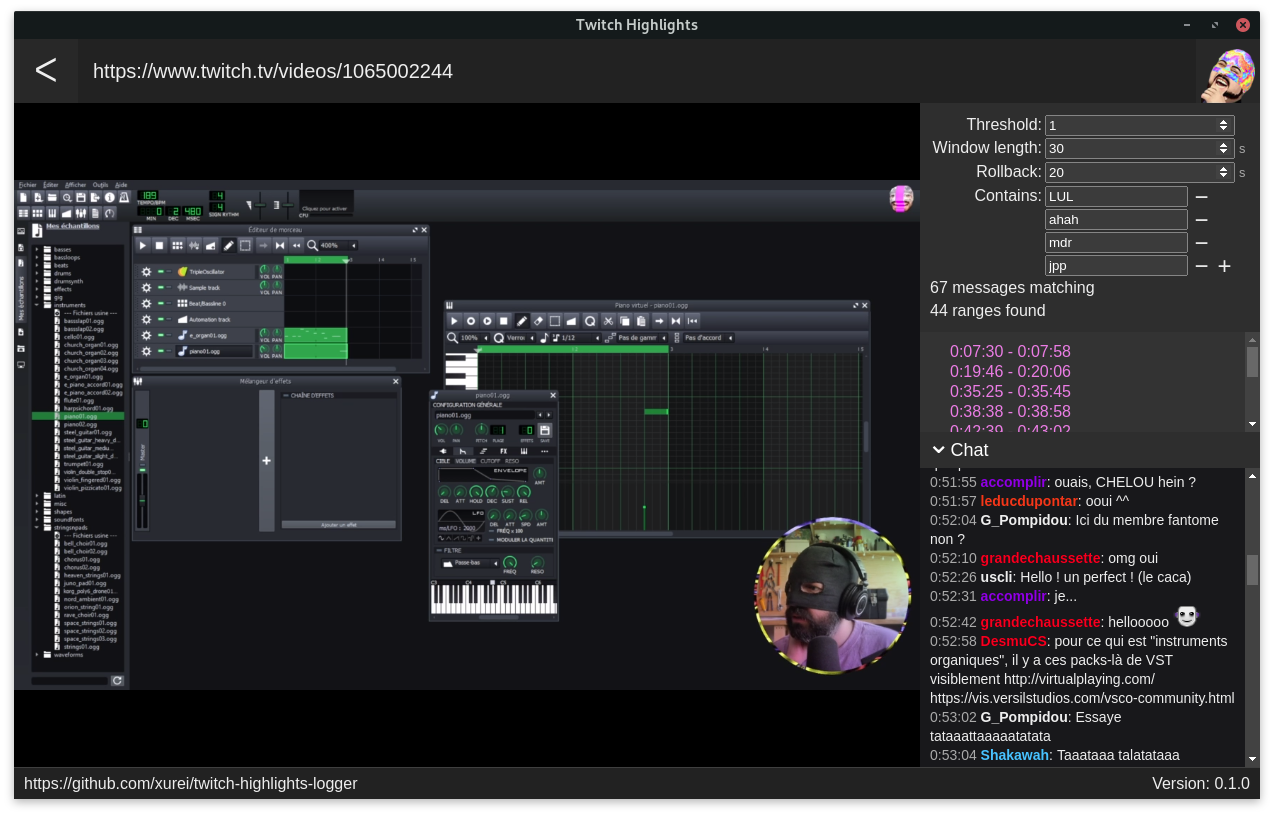The image size is (1274, 816).
Task: Focus the Contains field with LUL
Action: (x=1116, y=196)
